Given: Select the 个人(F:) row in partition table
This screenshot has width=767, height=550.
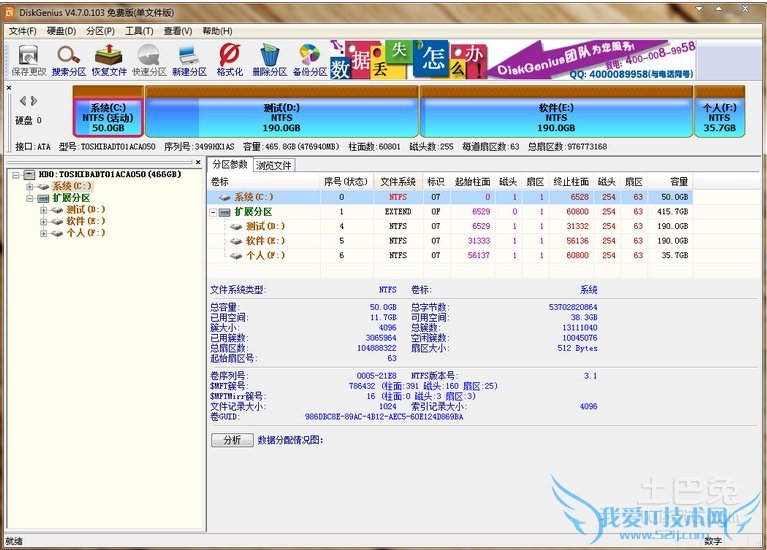Looking at the screenshot, I should point(450,255).
